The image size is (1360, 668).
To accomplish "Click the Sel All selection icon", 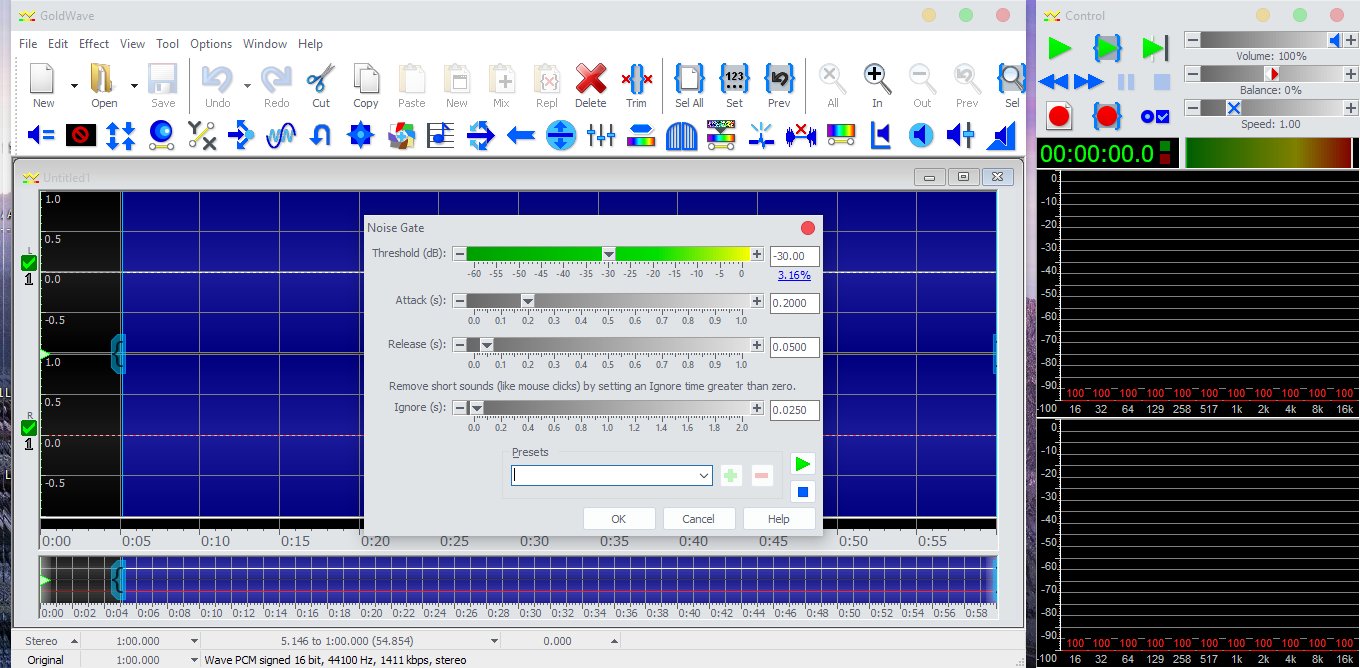I will coord(689,86).
